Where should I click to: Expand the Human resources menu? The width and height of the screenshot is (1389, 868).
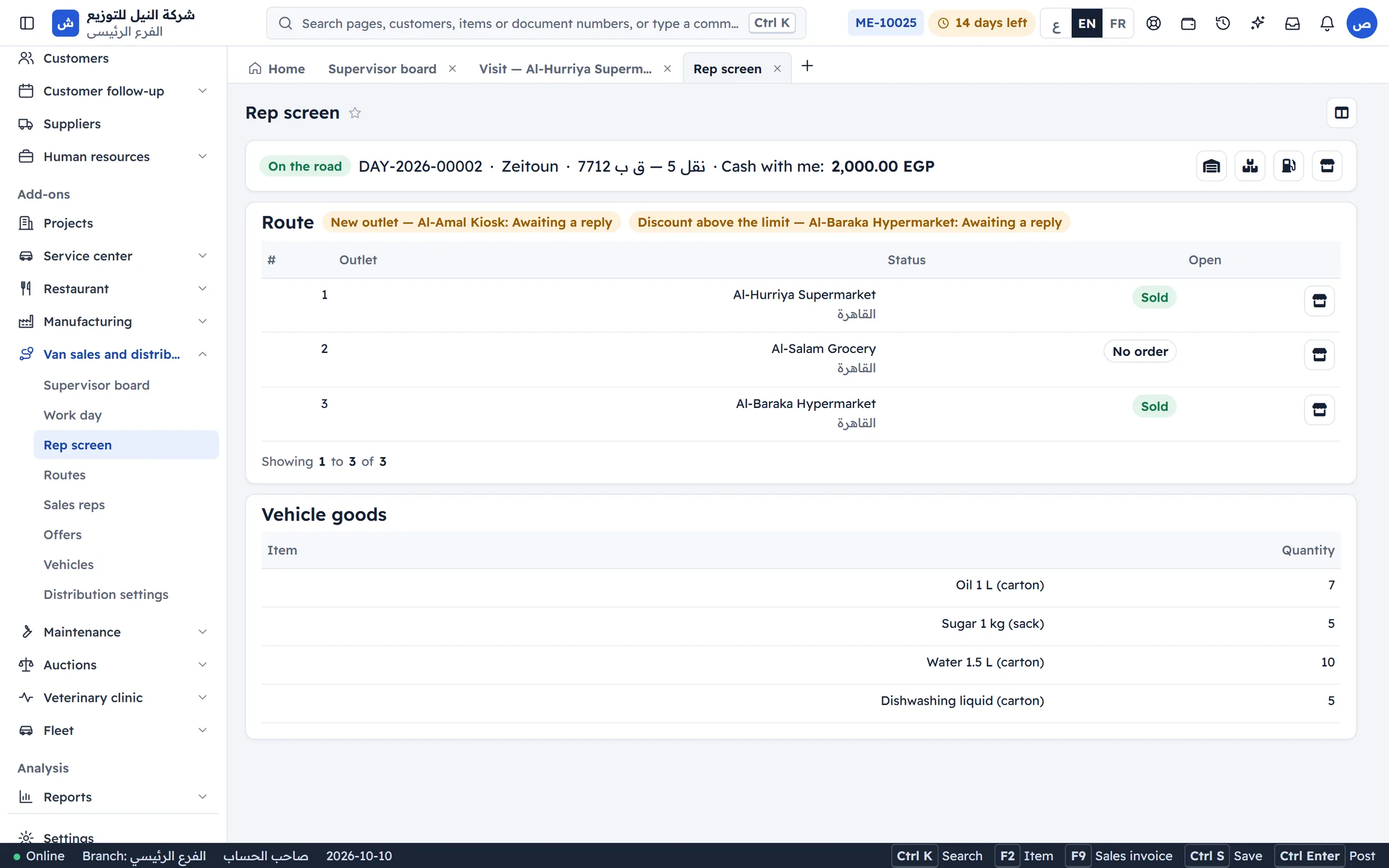point(113,156)
